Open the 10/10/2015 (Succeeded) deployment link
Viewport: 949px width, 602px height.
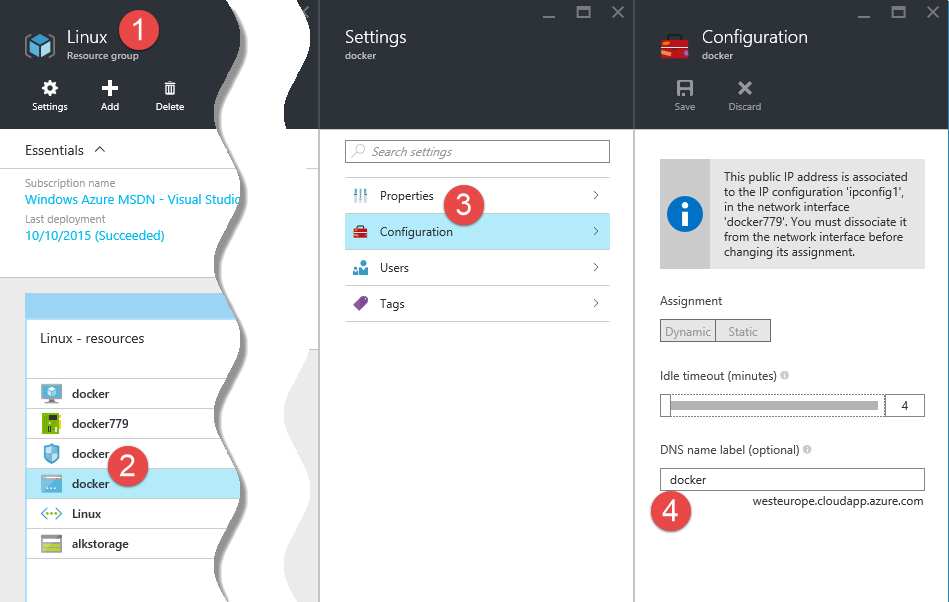coord(94,236)
